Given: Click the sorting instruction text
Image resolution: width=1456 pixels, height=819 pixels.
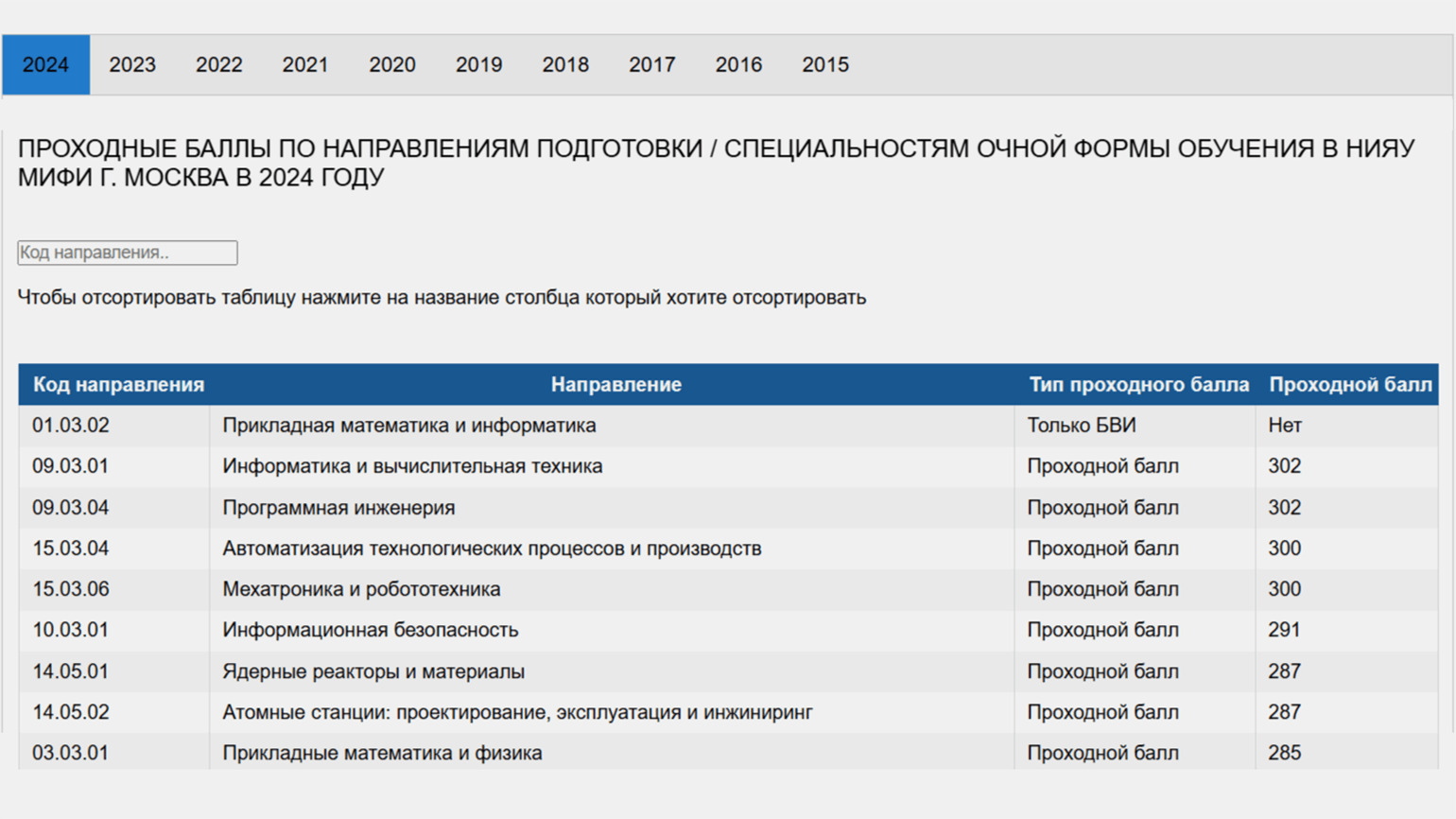Looking at the screenshot, I should tap(442, 298).
